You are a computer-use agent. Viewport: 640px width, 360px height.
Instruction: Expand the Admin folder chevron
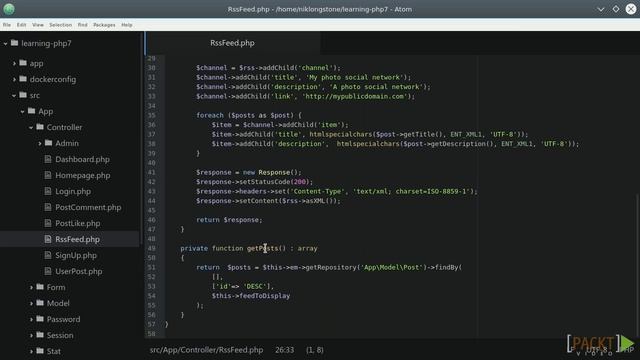(40, 143)
